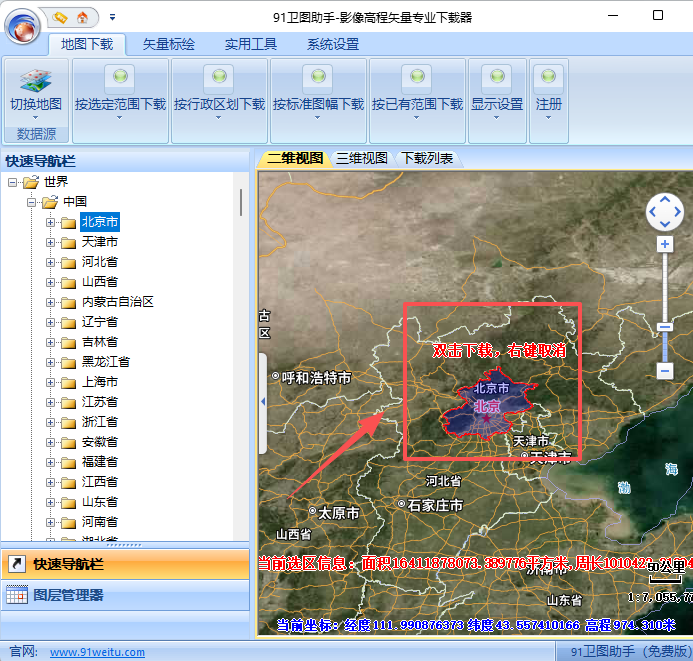The image size is (693, 661).
Task: Click the 切换地图 map layers icon
Action: [x=36, y=80]
